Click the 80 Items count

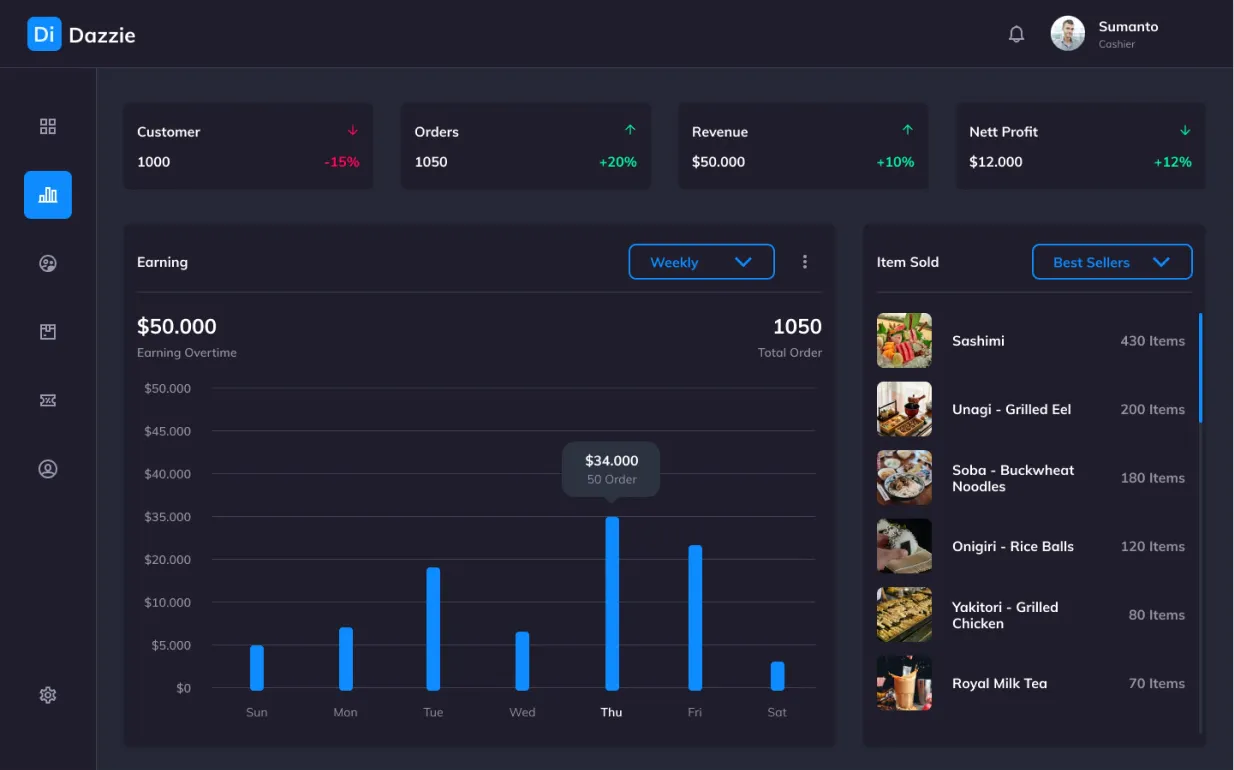(1157, 615)
